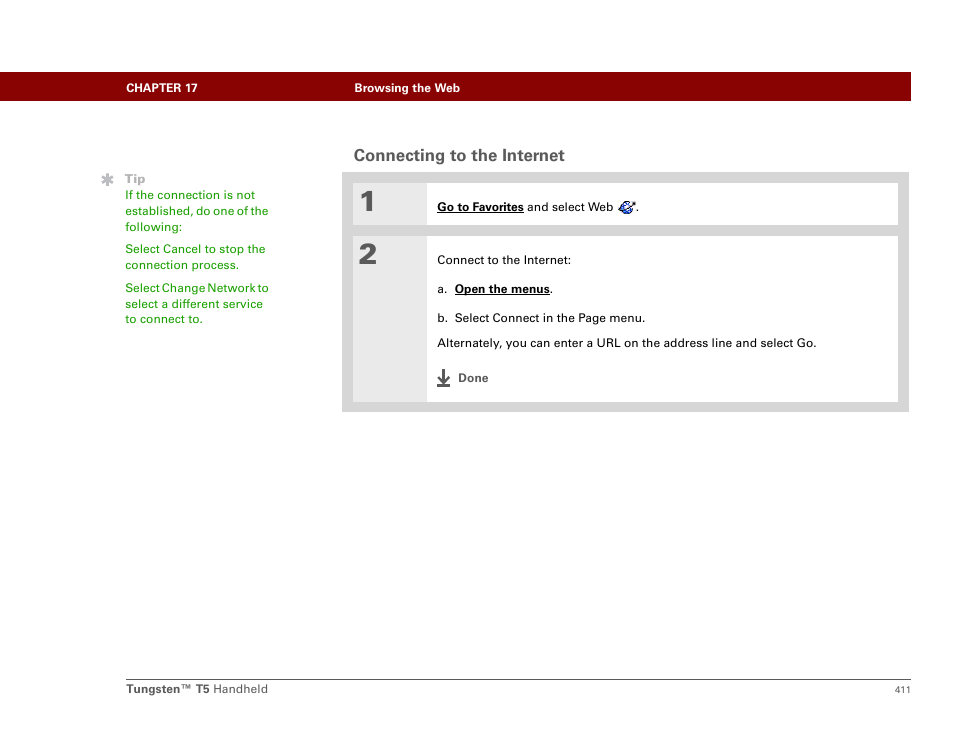Click the 'Browsing the Web' header title
The height and width of the screenshot is (738, 954).
(x=407, y=88)
